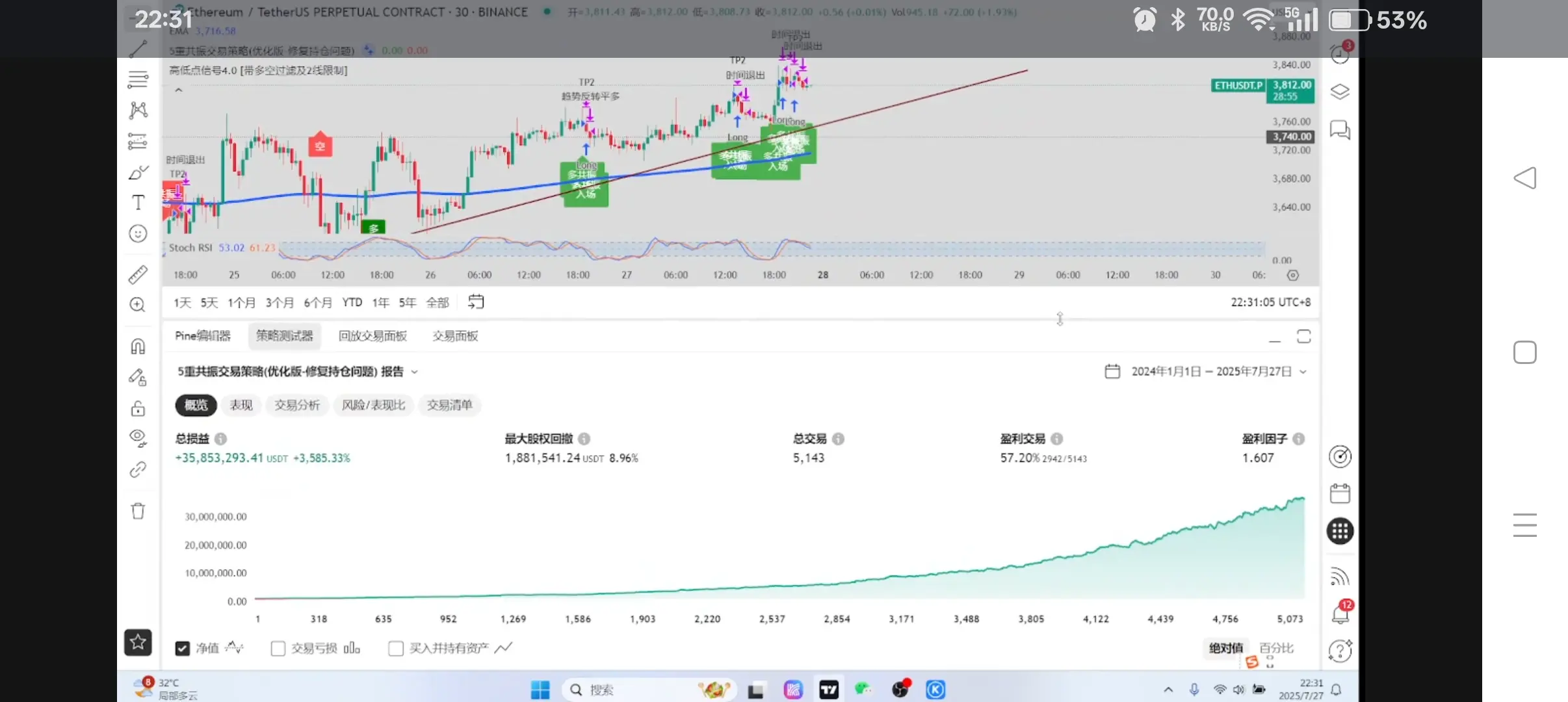1568x702 pixels.
Task: Enable the 买入并持有资产 checkbox
Action: click(x=395, y=648)
